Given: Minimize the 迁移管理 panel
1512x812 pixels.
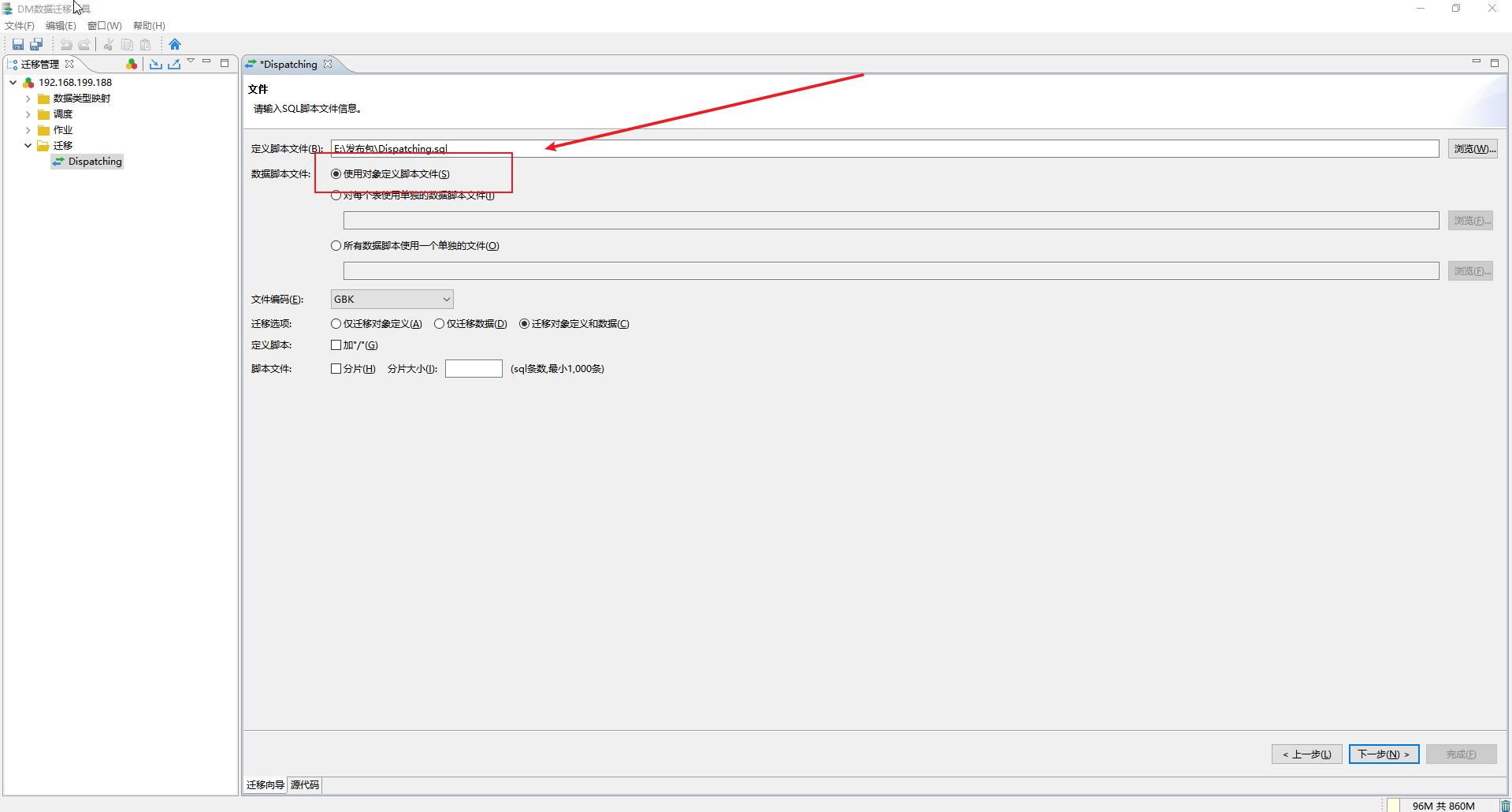Looking at the screenshot, I should coord(206,61).
